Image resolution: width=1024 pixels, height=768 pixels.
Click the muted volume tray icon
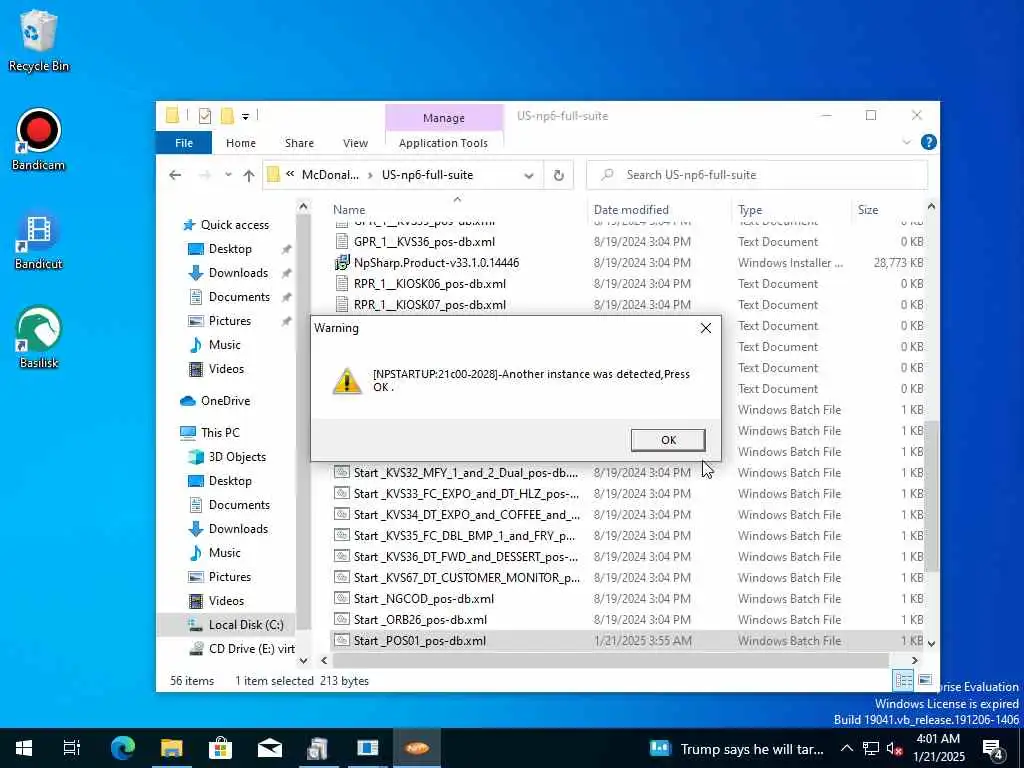pos(894,749)
